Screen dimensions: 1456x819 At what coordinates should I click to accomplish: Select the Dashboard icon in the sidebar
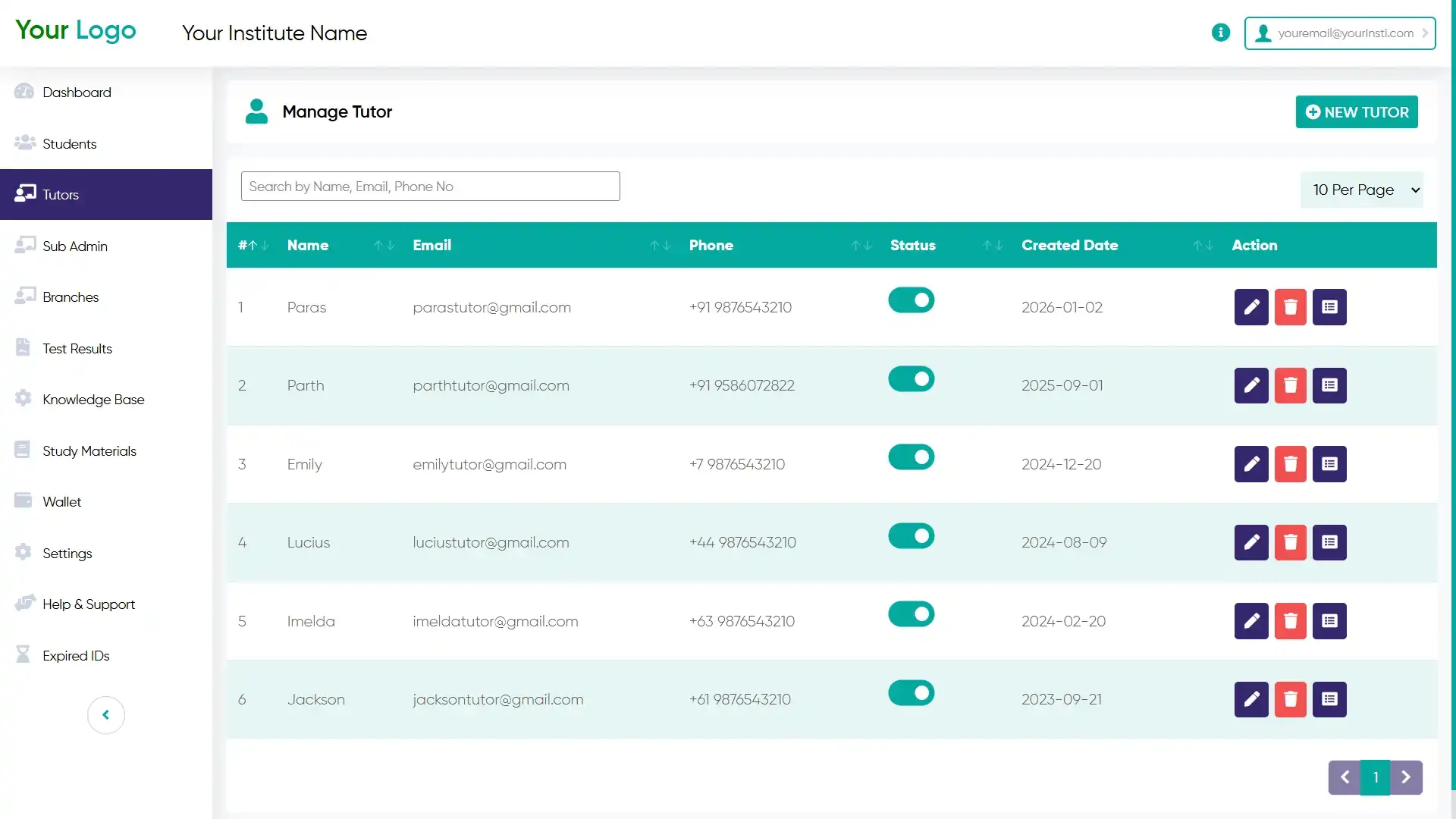25,91
